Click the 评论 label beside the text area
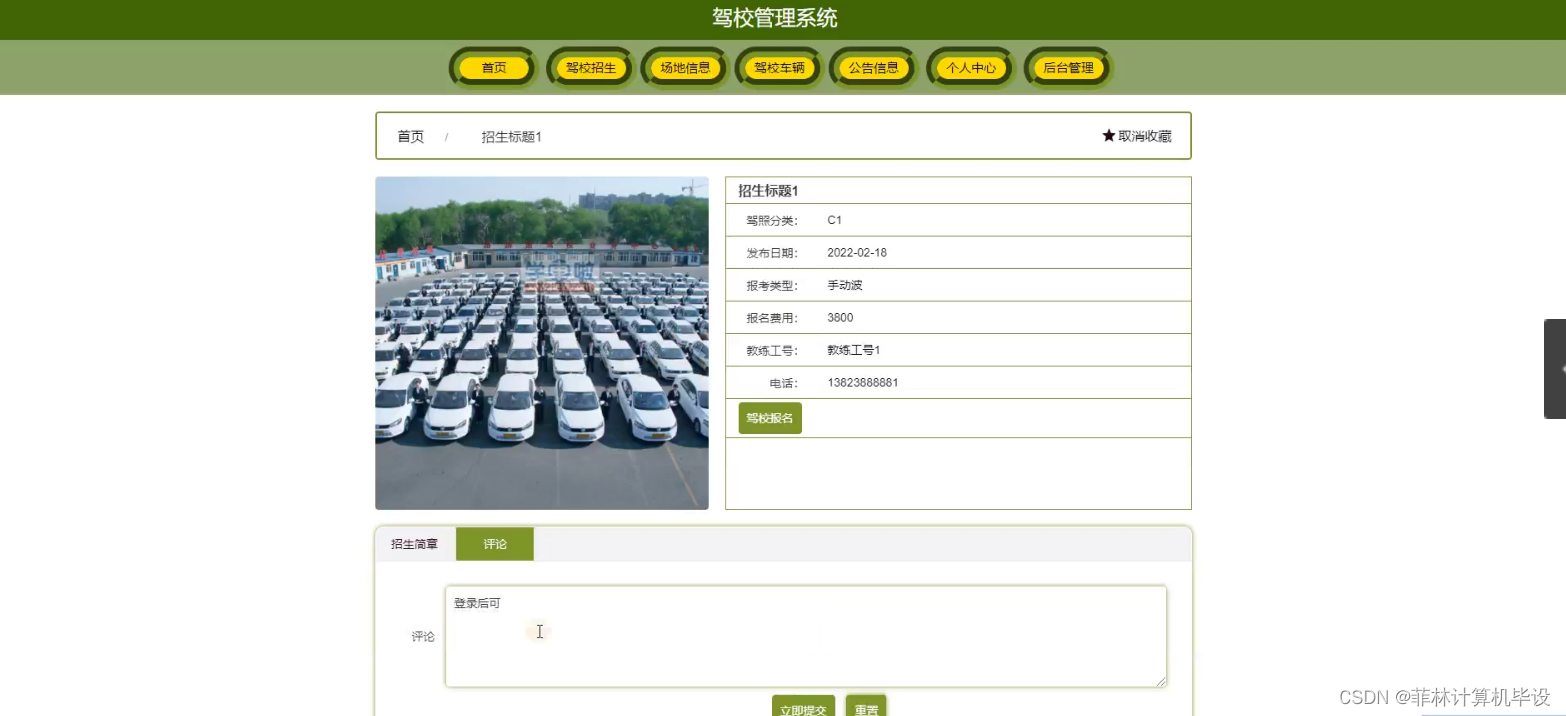 point(423,636)
